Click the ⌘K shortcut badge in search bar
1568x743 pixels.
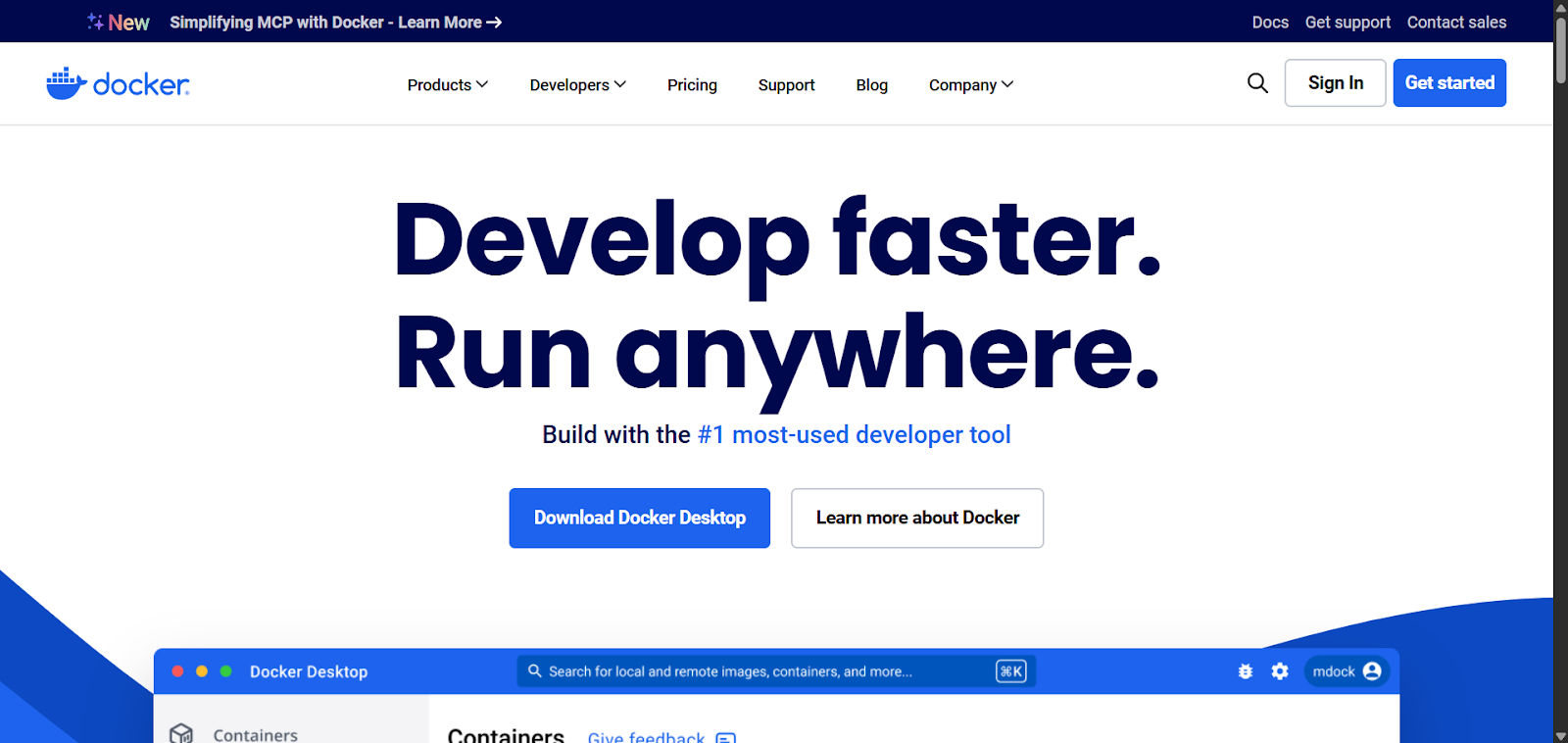(x=1011, y=671)
